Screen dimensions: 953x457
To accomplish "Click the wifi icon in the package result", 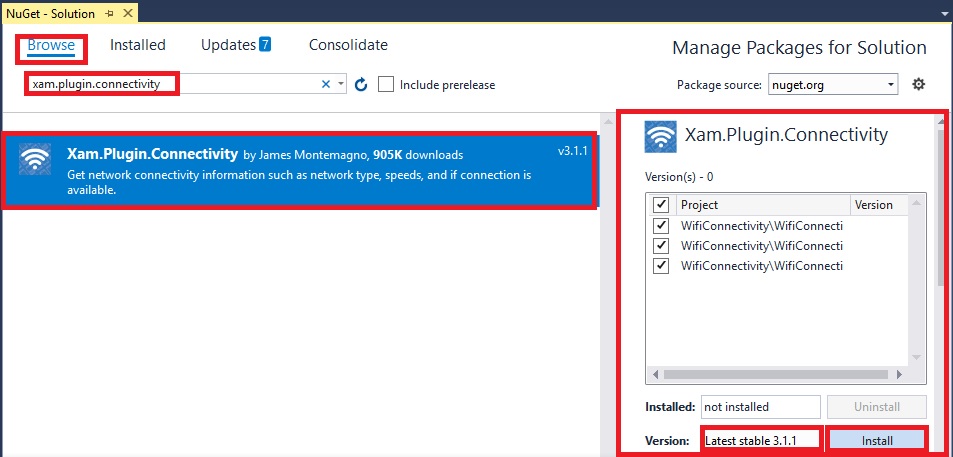I will (x=34, y=159).
